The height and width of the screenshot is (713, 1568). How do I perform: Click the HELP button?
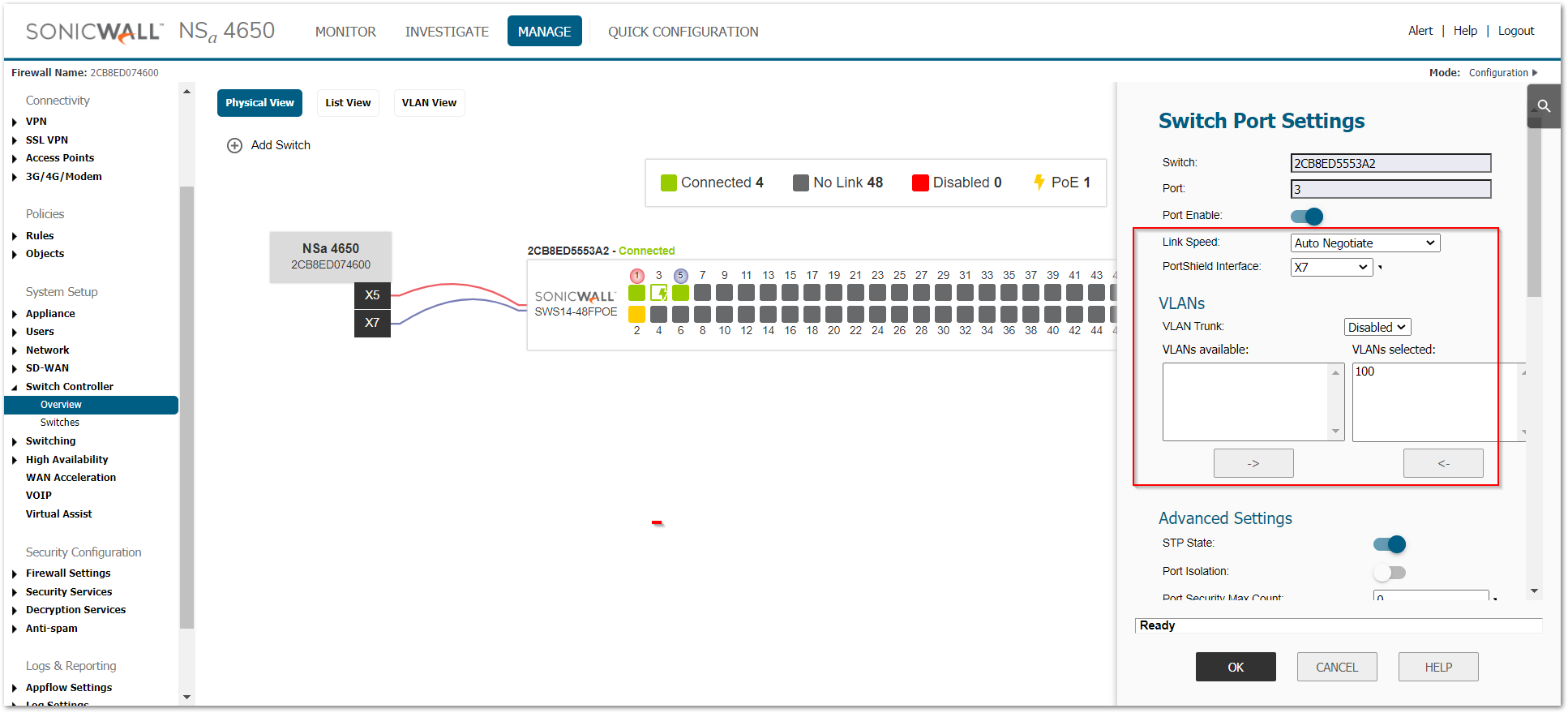[x=1438, y=667]
